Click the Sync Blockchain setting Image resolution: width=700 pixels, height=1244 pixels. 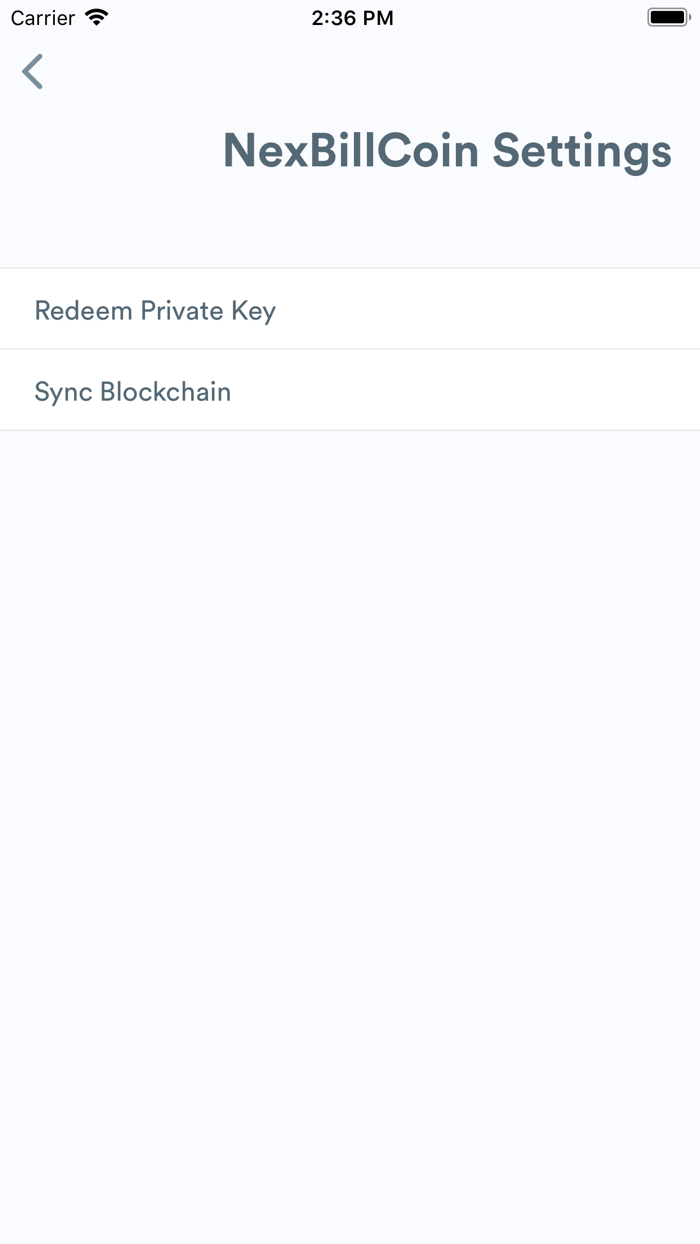(133, 391)
